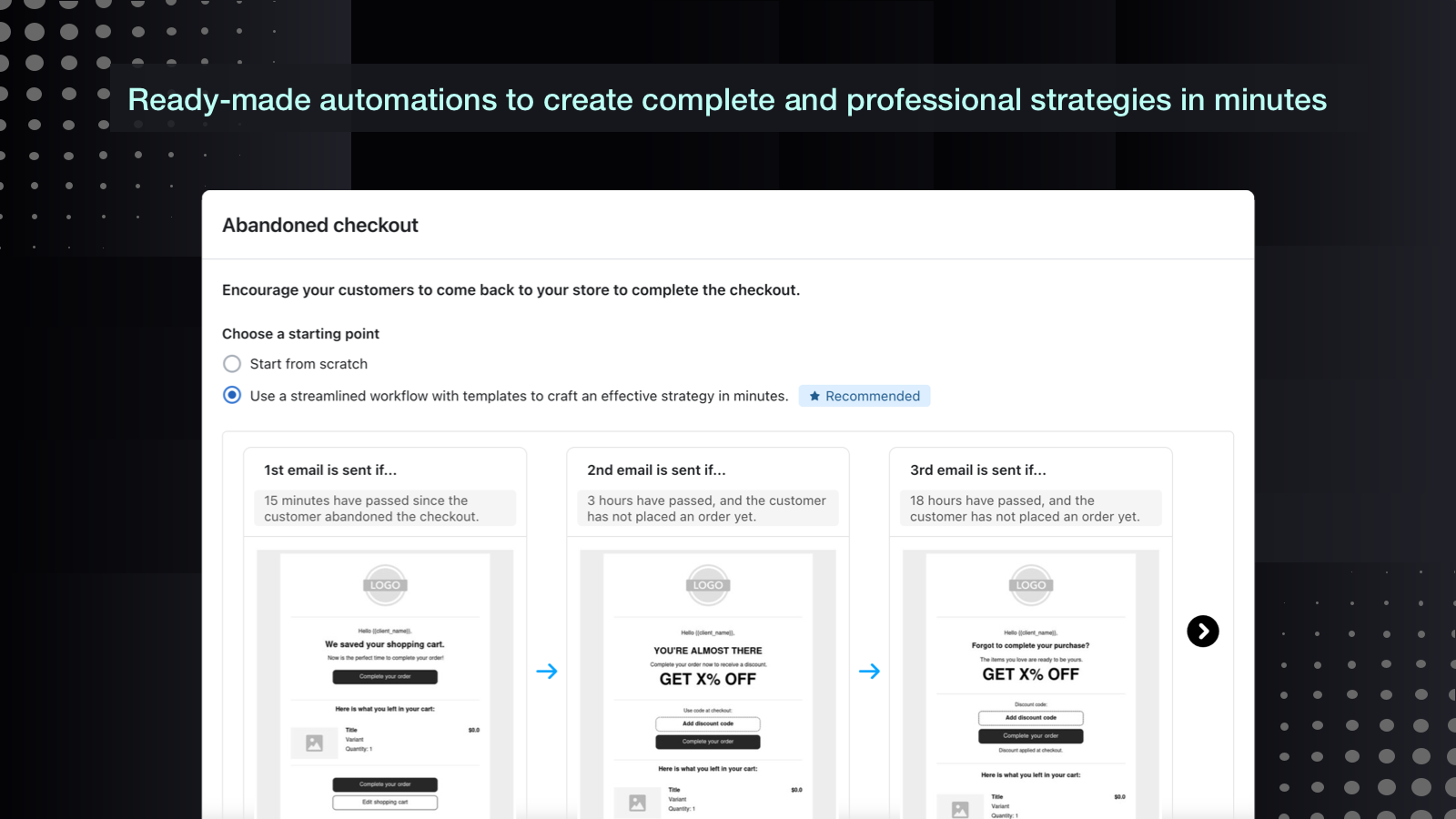Select the streamlined workflow with templates radio option
This screenshot has height=819, width=1456.
pyautogui.click(x=232, y=395)
